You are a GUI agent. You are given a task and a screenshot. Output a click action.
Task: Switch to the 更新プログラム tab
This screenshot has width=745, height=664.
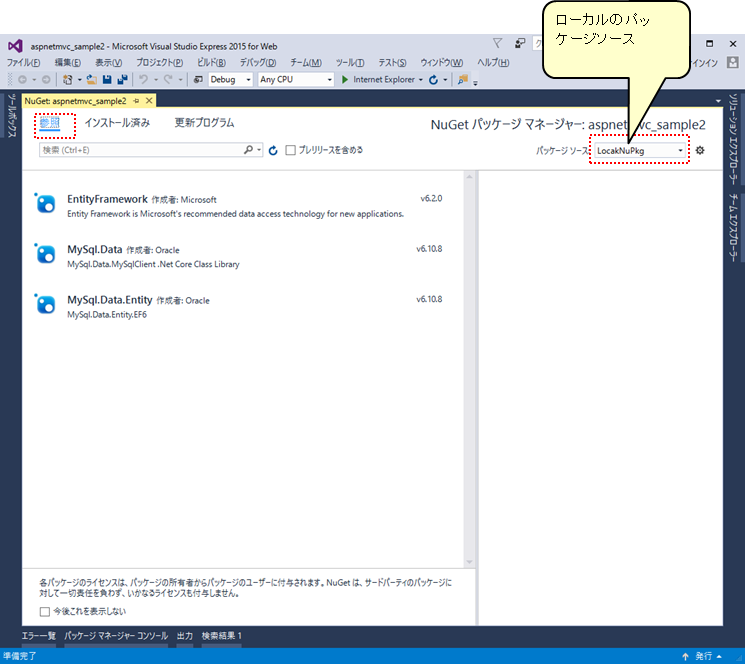[x=204, y=123]
